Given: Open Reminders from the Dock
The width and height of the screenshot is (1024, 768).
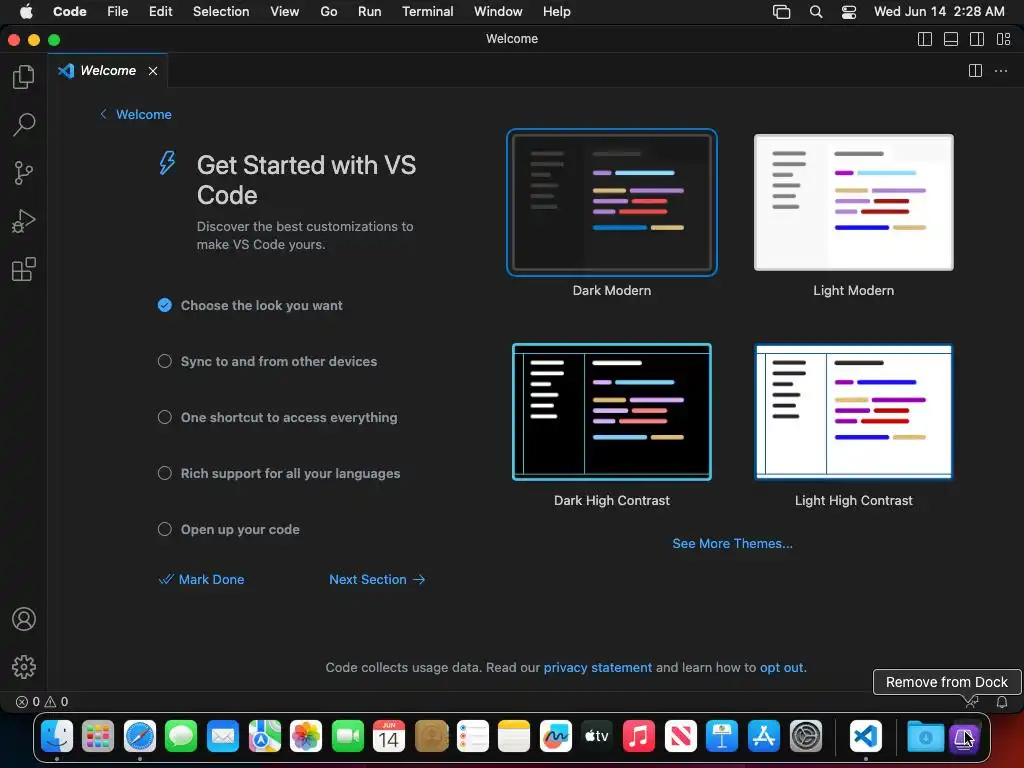Looking at the screenshot, I should coord(472,737).
